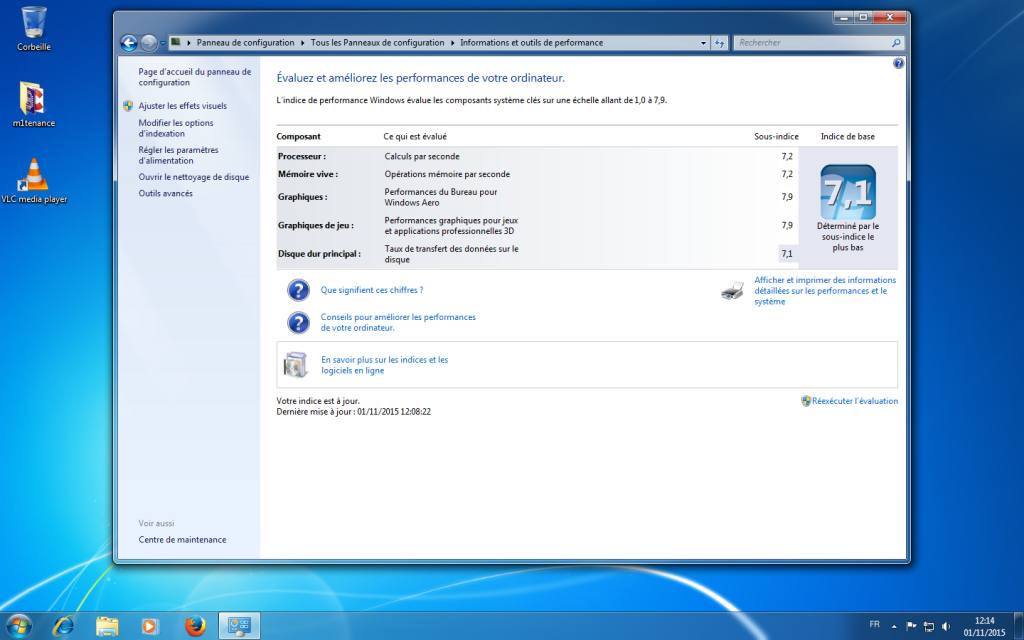Click Panneau de configuration breadcrumb
The width and height of the screenshot is (1024, 640).
click(x=246, y=43)
